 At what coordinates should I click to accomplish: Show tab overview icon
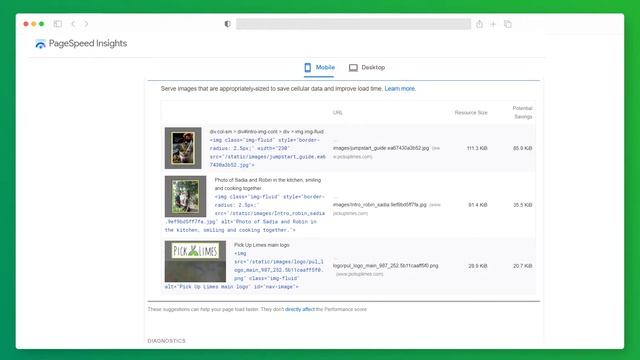coord(508,24)
